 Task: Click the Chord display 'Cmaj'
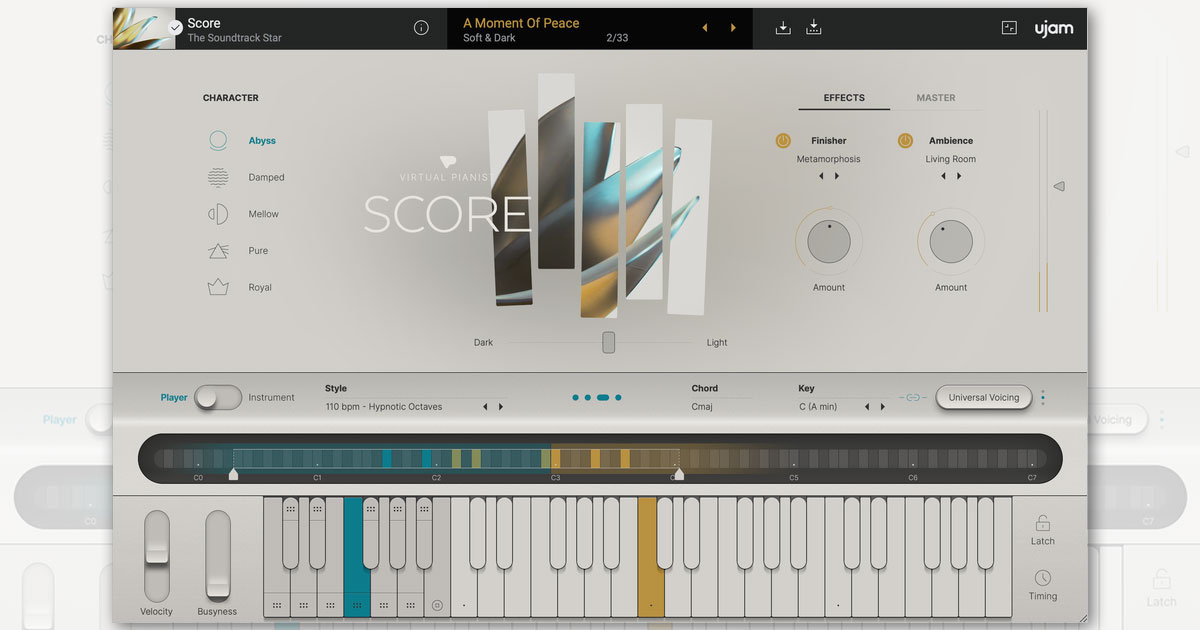point(702,407)
